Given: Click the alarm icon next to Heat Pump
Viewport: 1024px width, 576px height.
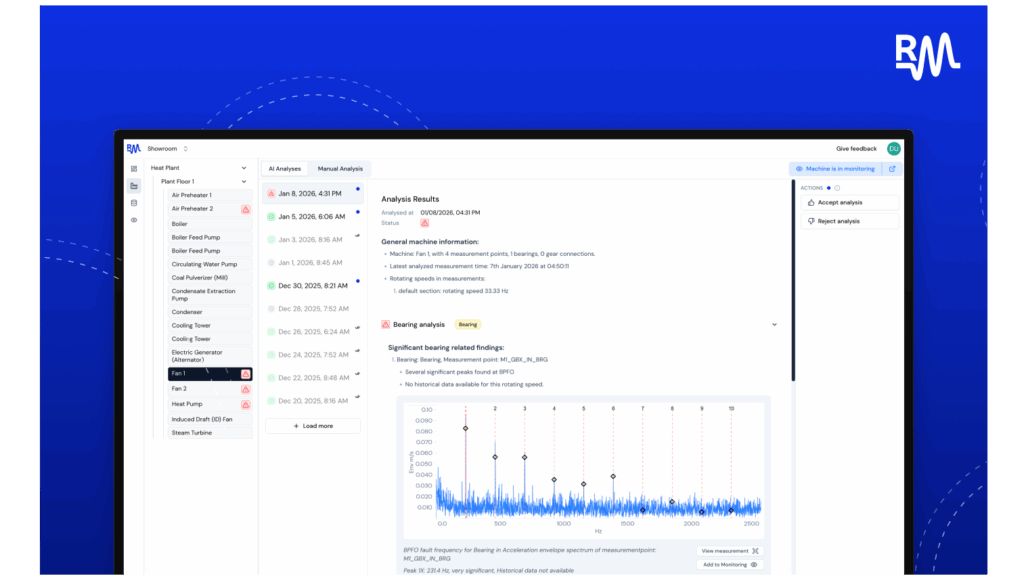Looking at the screenshot, I should coord(244,403).
